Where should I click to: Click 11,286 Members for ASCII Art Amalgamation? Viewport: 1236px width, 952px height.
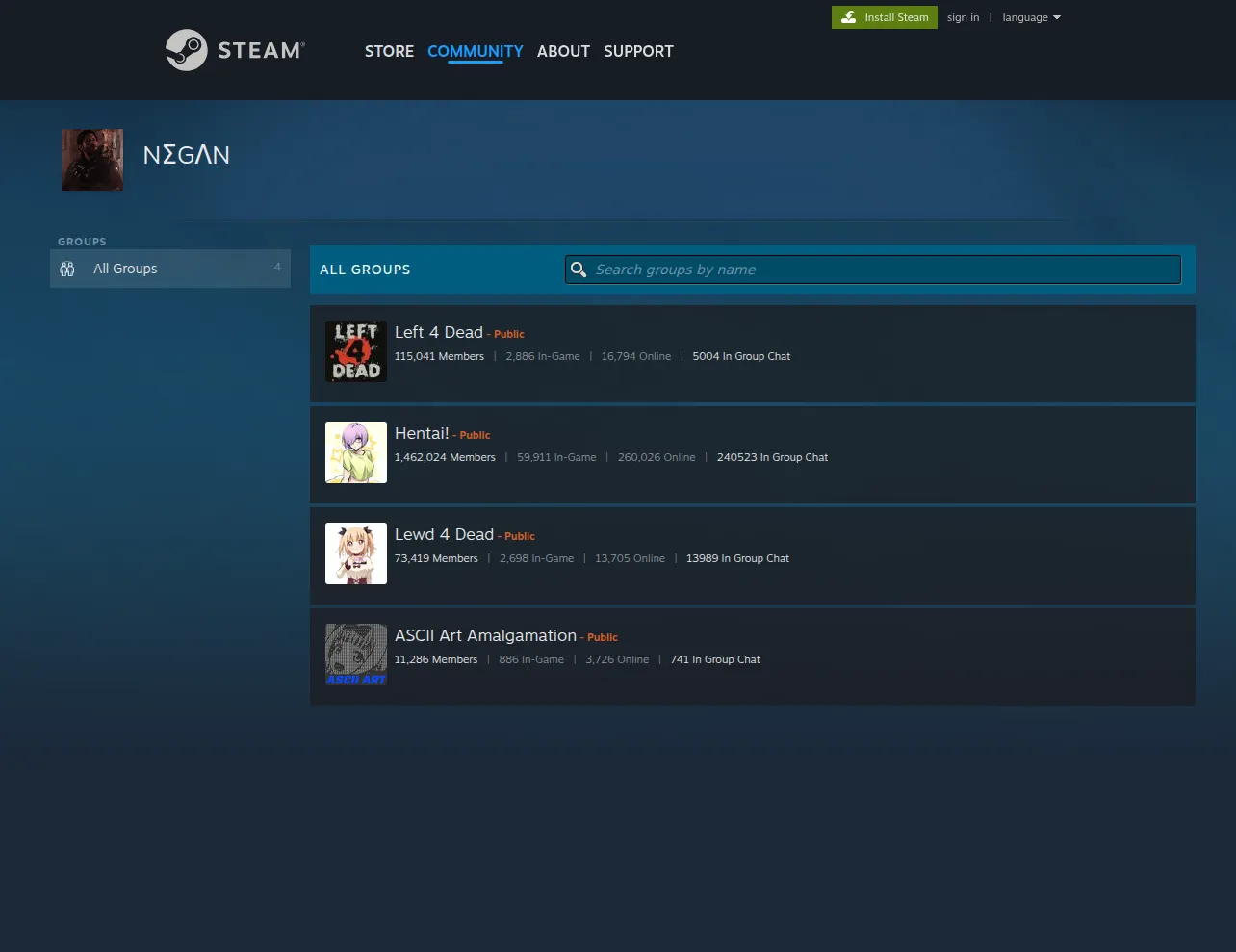coord(436,659)
